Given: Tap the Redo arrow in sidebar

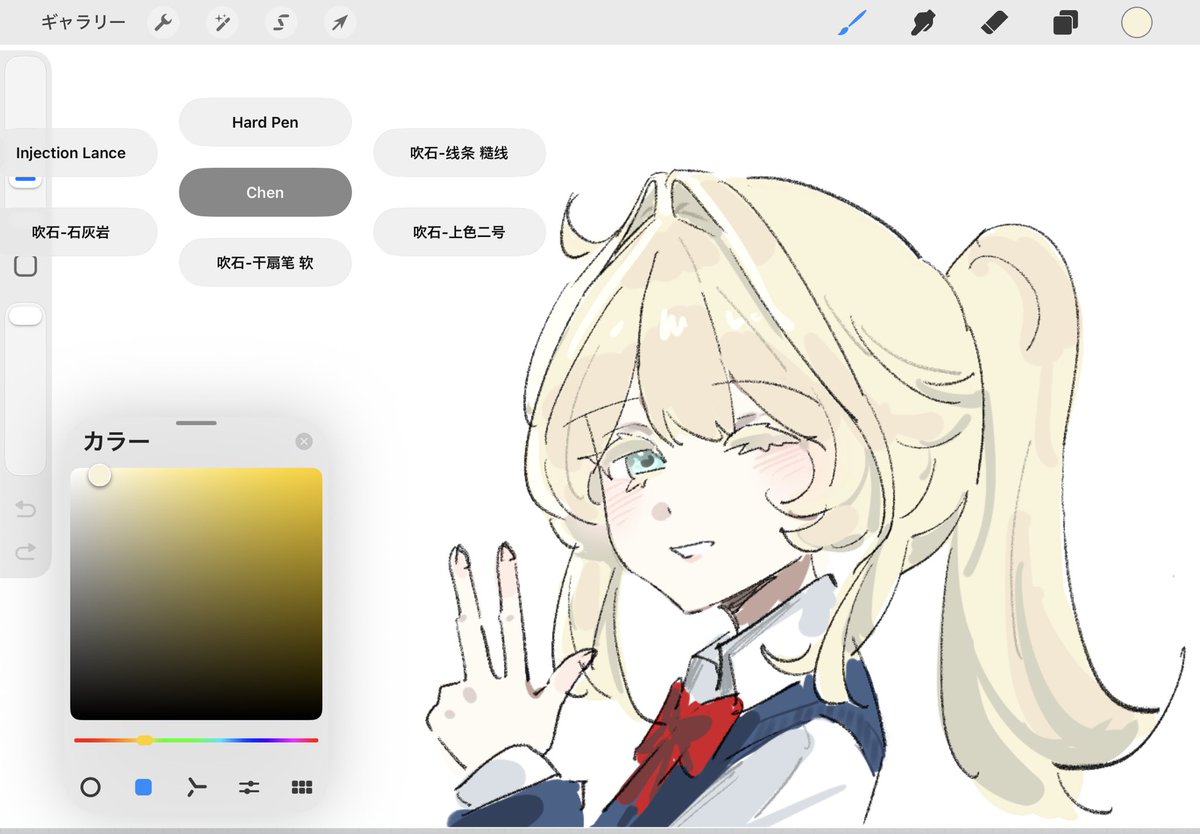Looking at the screenshot, I should click(26, 550).
